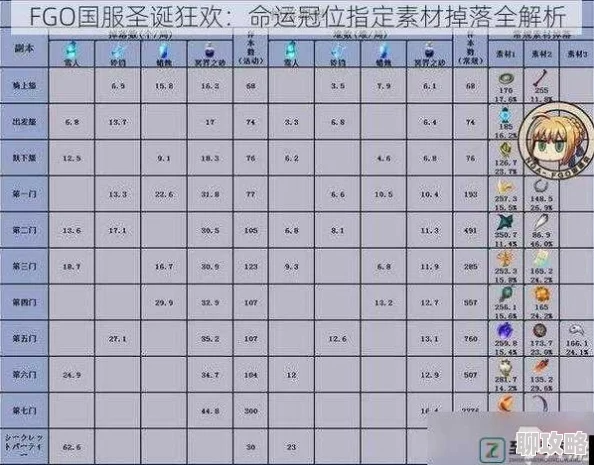Click the cell showing 13.7
Image resolution: width=594 pixels, height=465 pixels.
(x=117, y=122)
